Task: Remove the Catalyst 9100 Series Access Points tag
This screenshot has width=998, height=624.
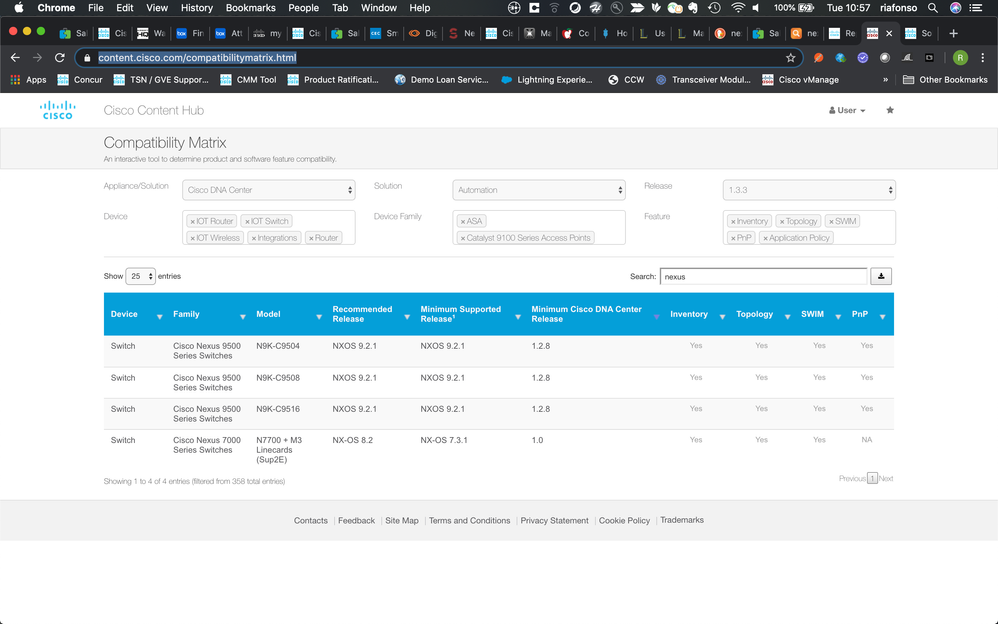Action: tap(463, 238)
